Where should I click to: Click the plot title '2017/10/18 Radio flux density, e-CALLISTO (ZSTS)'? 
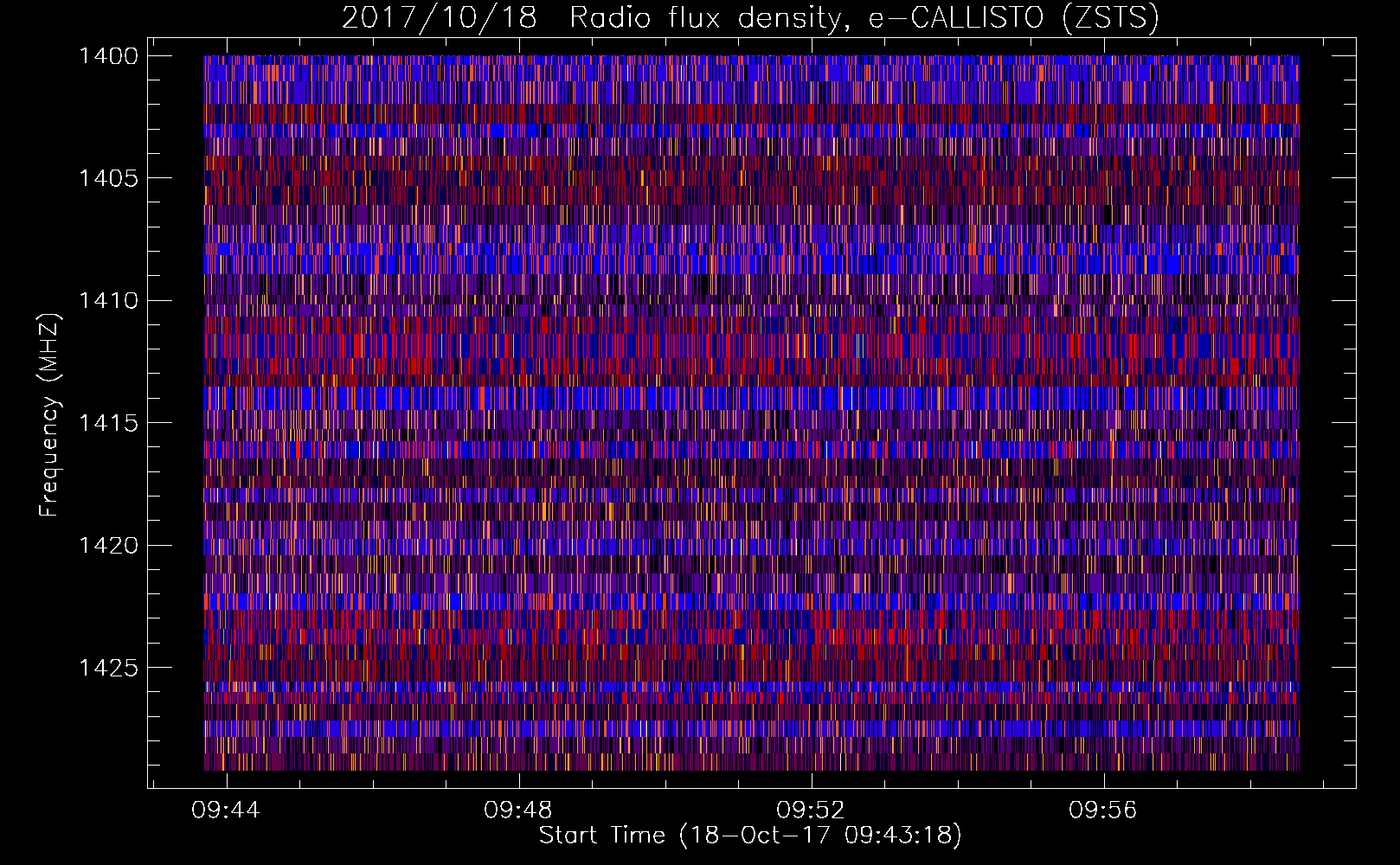pyautogui.click(x=750, y=18)
